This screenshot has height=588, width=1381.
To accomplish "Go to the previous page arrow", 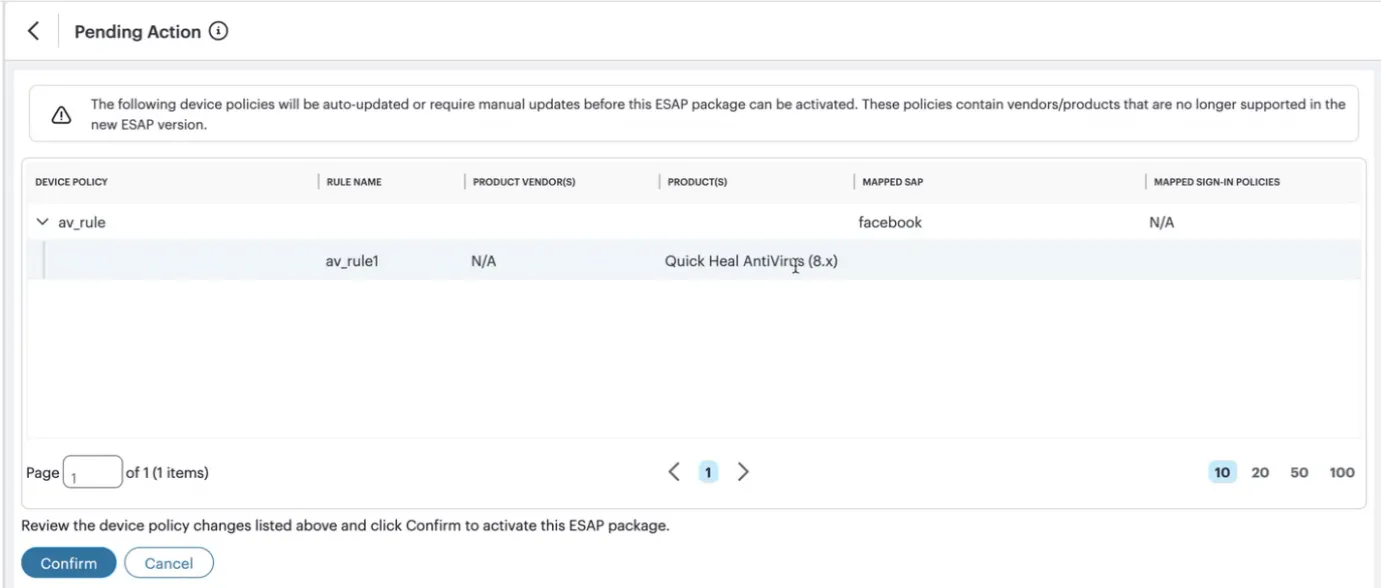I will 674,472.
